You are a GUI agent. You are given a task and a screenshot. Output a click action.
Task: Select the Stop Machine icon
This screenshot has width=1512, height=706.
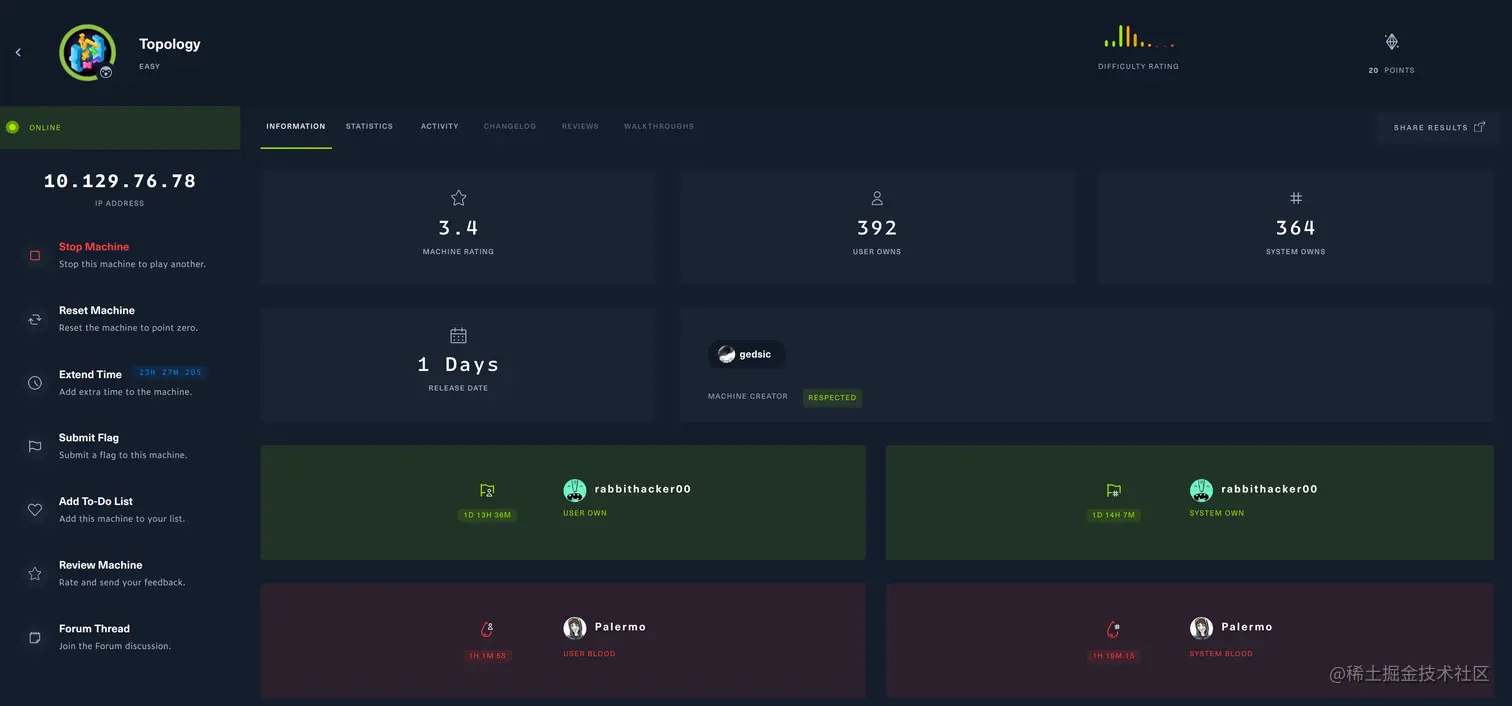(34, 255)
